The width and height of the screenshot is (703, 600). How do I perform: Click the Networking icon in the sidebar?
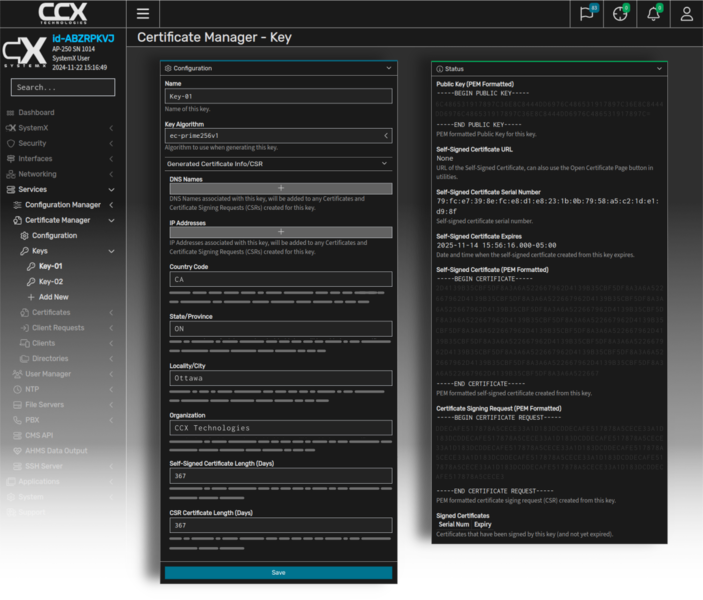(x=11, y=174)
